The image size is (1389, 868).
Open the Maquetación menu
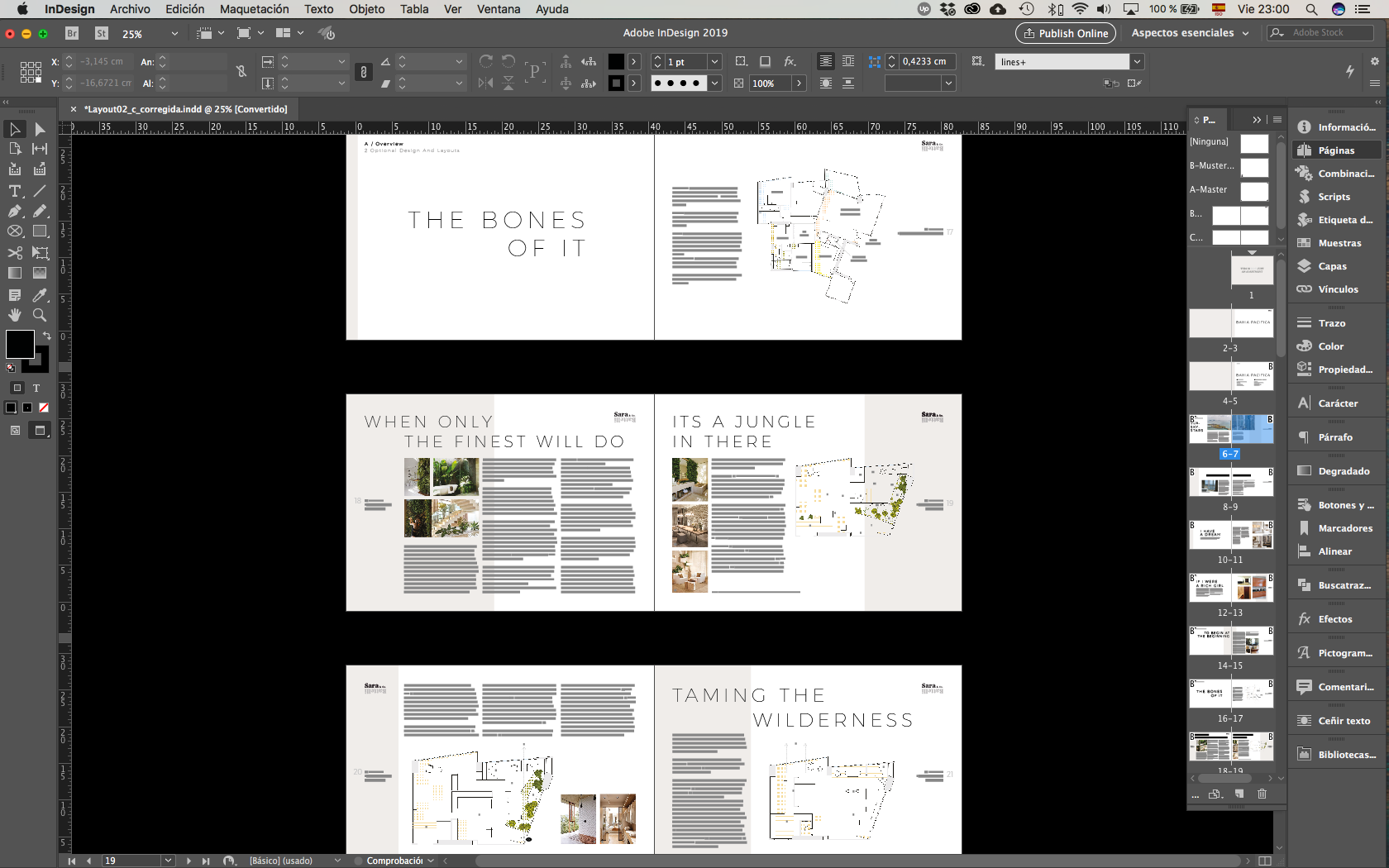254,9
